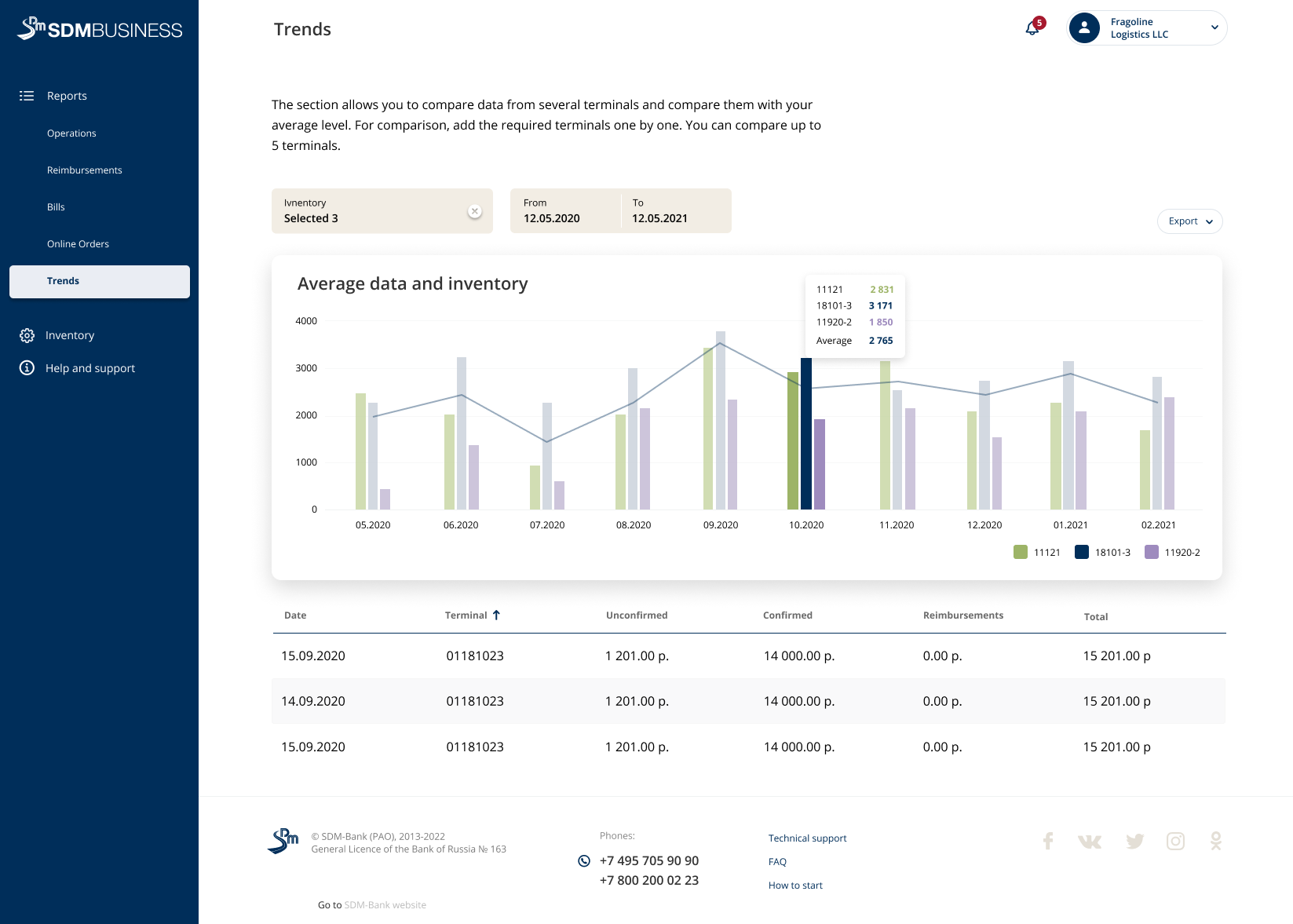Open the Instagram icon in footer

[1175, 842]
